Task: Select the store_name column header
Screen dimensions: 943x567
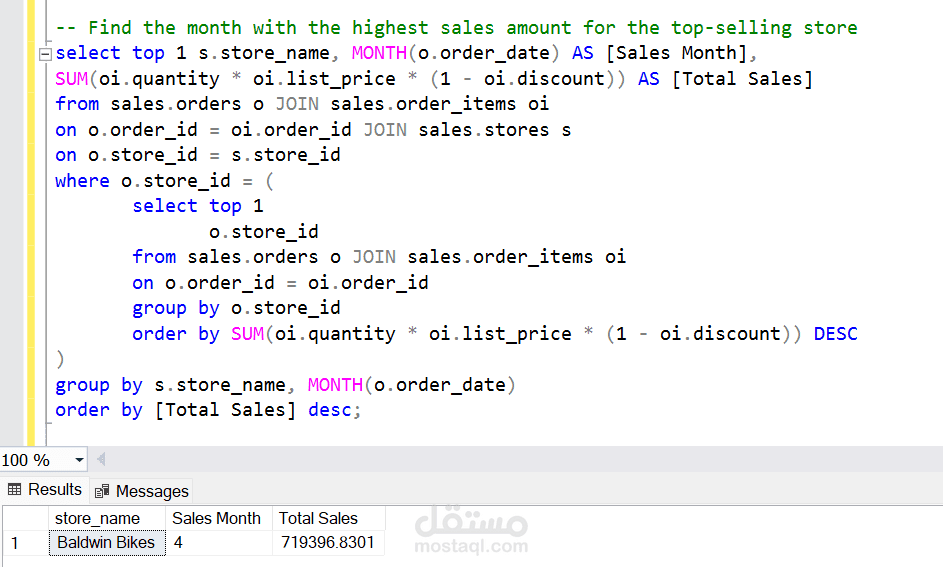Action: click(x=106, y=518)
